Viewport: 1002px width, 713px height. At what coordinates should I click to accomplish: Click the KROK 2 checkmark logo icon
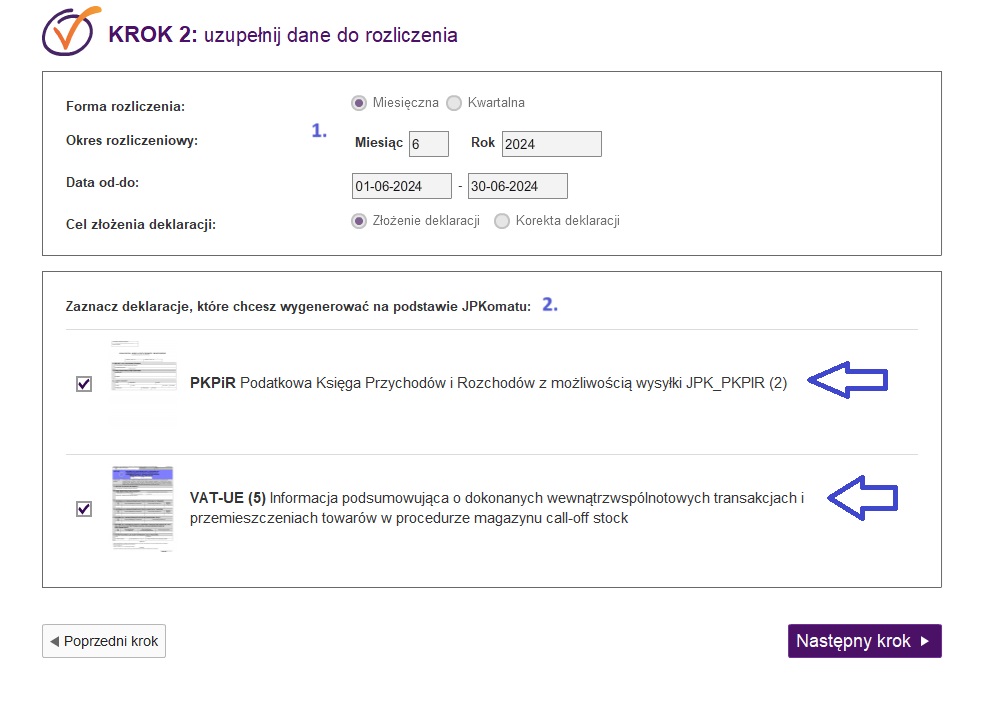(x=71, y=31)
